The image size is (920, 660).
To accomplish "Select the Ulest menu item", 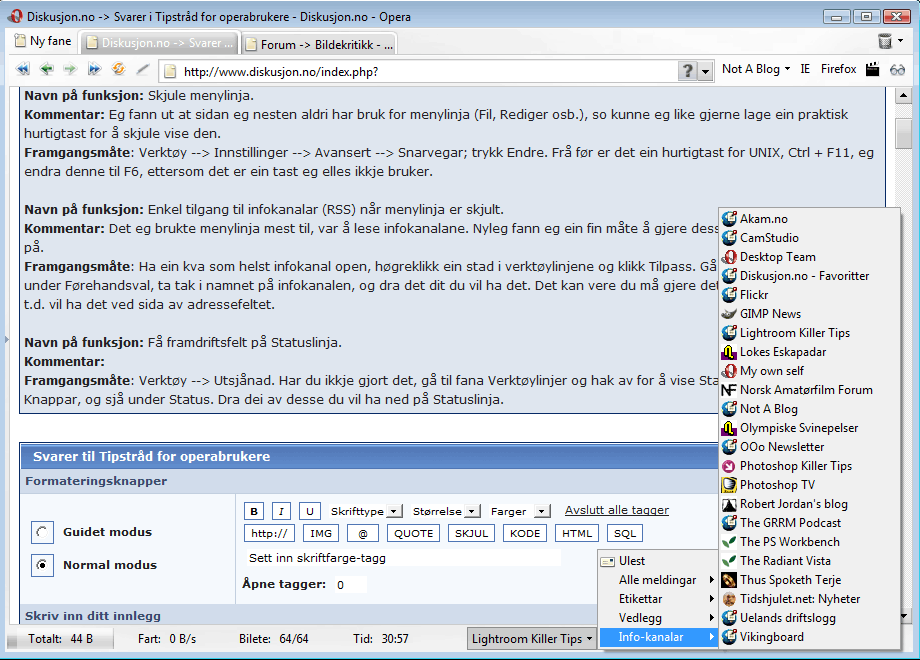I will pos(658,561).
